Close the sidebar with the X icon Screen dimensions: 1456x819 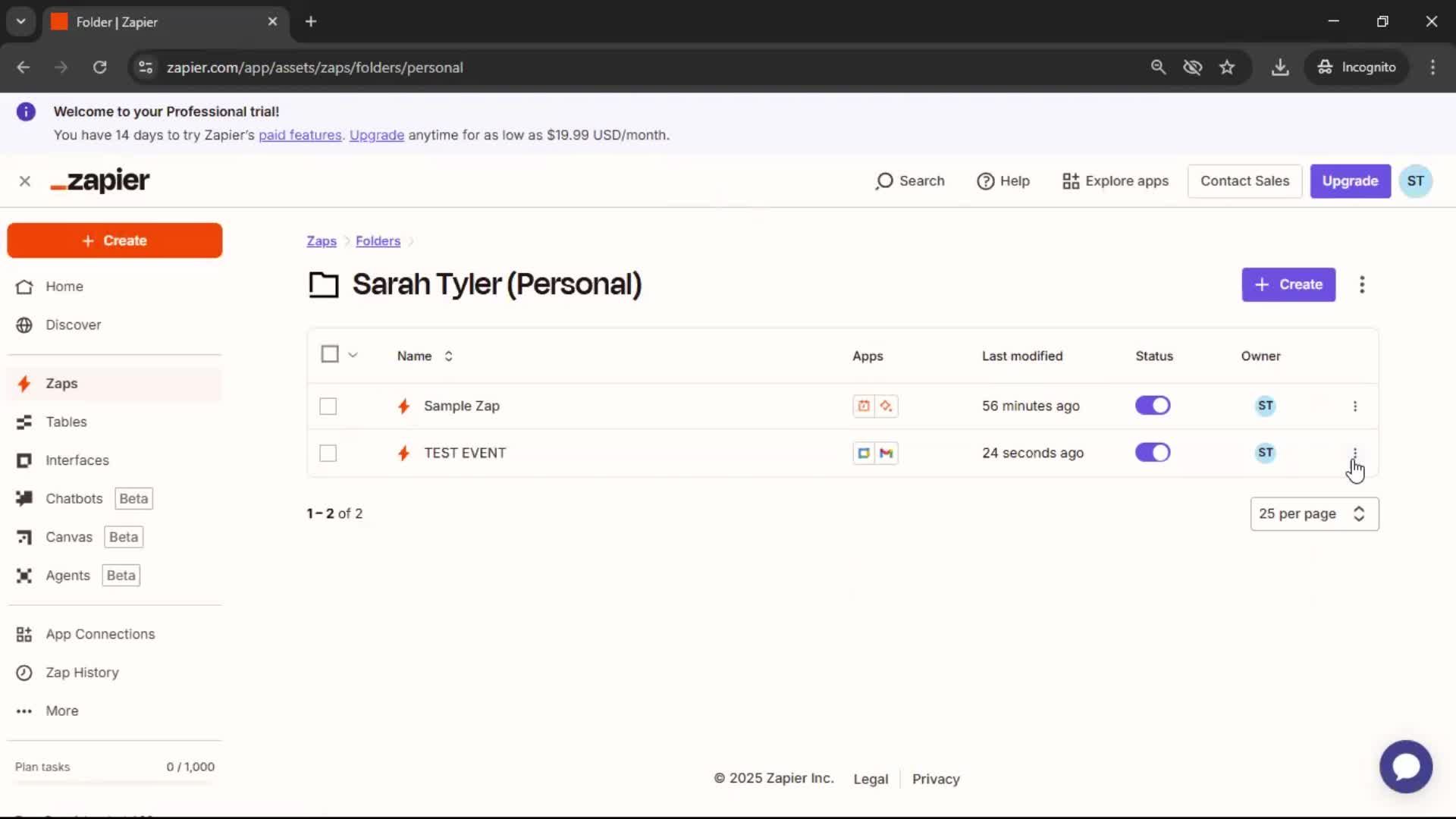25,181
